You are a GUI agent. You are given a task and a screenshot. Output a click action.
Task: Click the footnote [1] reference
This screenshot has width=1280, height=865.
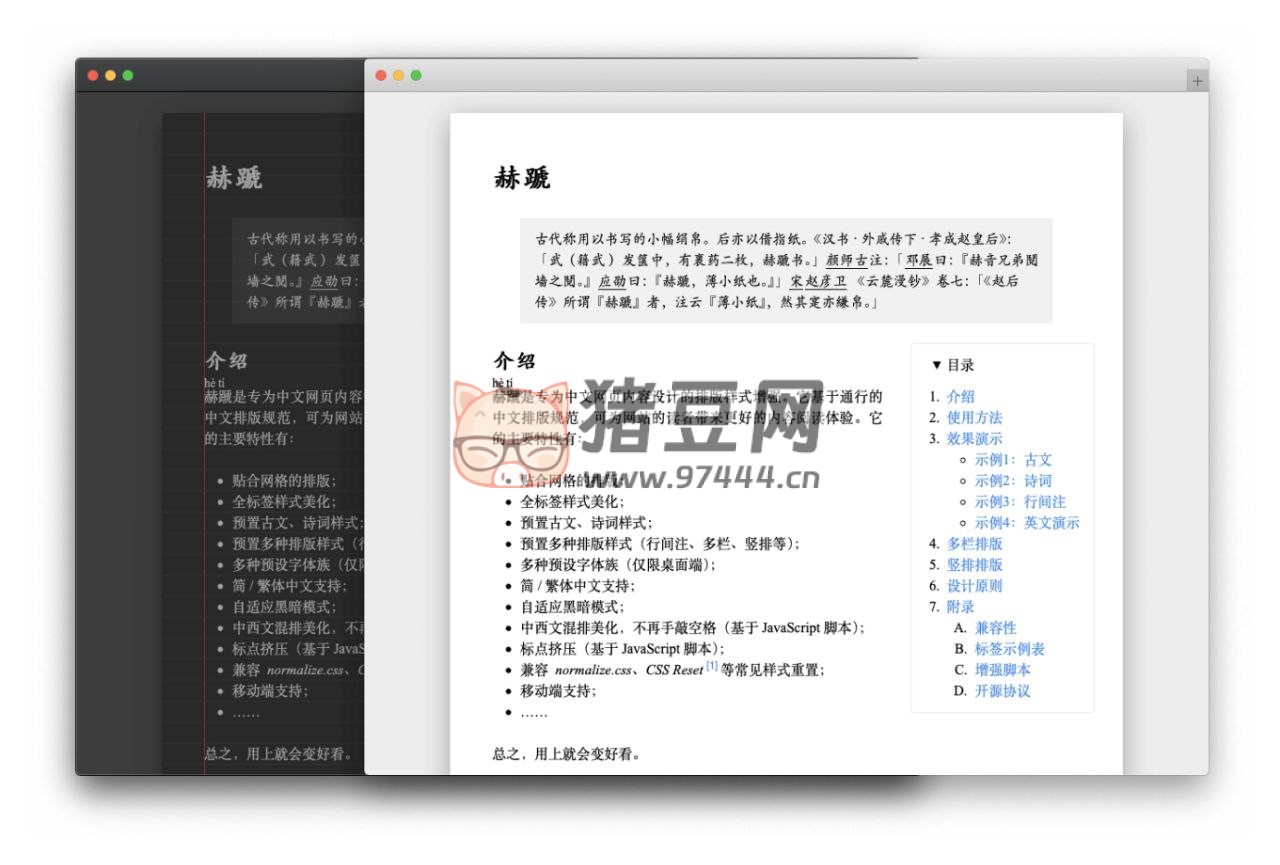pos(711,666)
